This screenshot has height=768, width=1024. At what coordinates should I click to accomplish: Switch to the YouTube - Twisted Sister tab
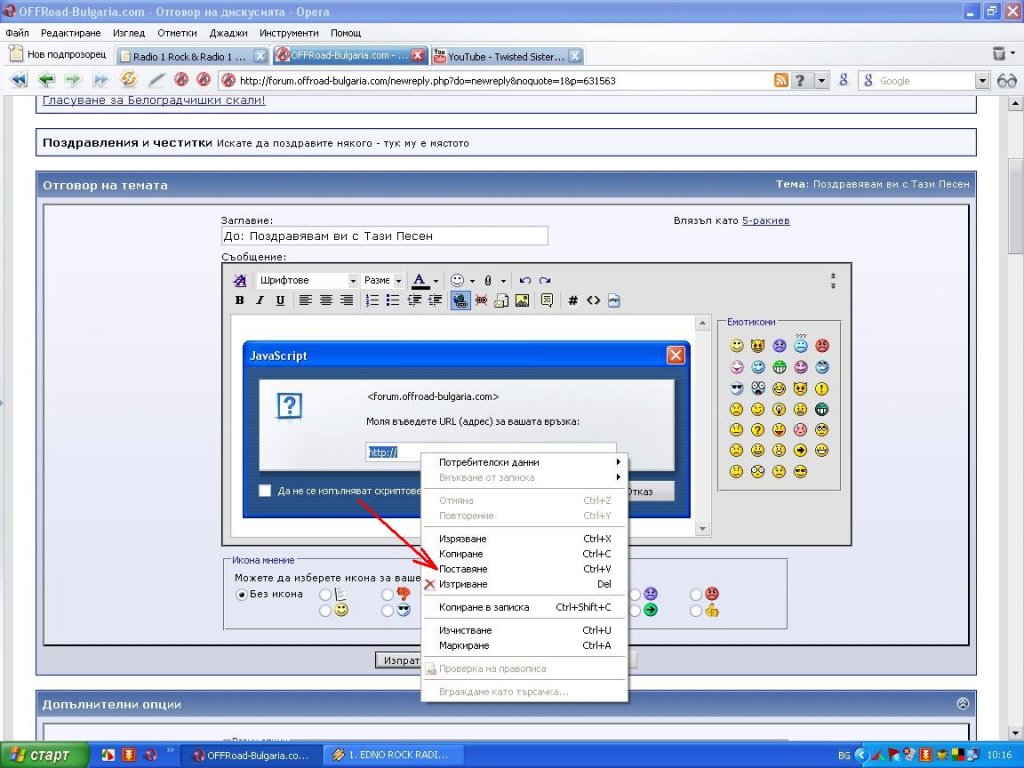[506, 56]
